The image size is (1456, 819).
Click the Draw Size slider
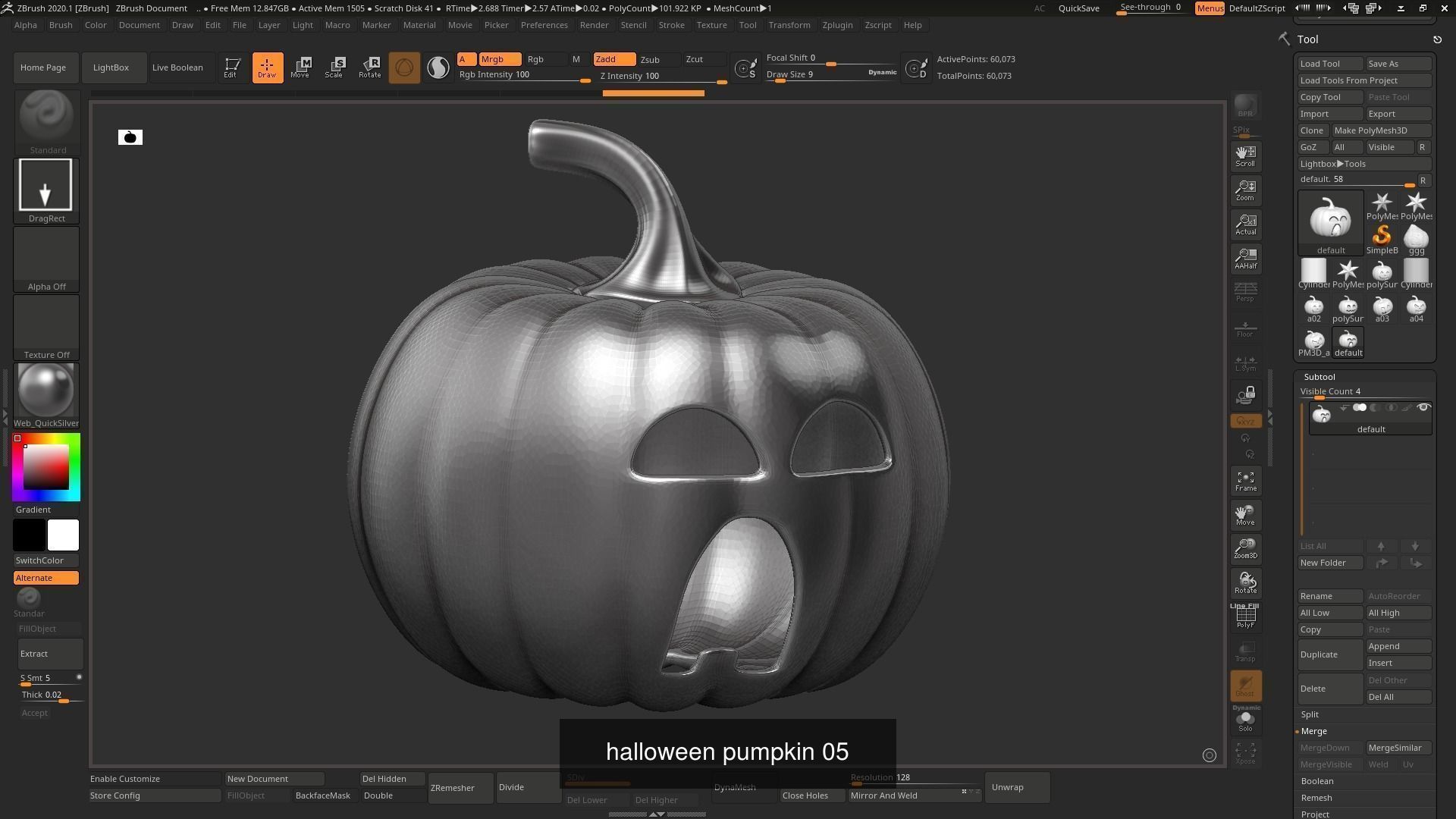pyautogui.click(x=830, y=74)
